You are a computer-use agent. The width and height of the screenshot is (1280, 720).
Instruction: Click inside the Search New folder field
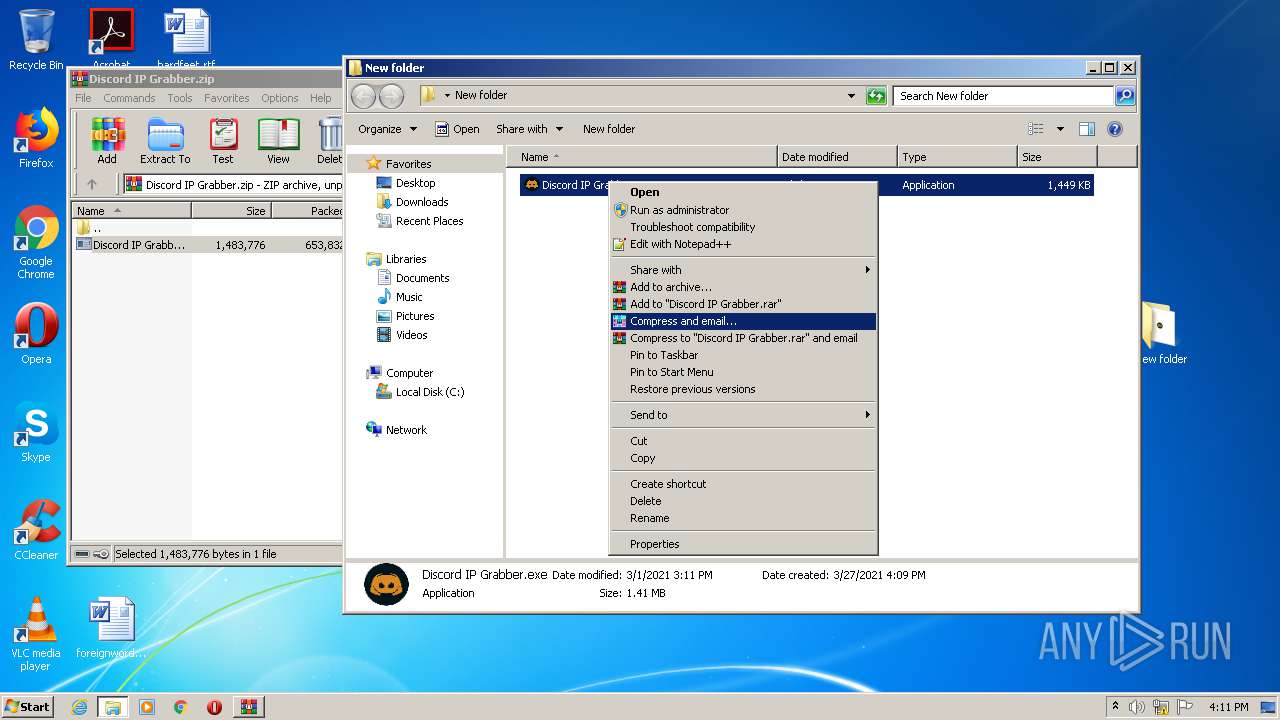pyautogui.click(x=1002, y=96)
